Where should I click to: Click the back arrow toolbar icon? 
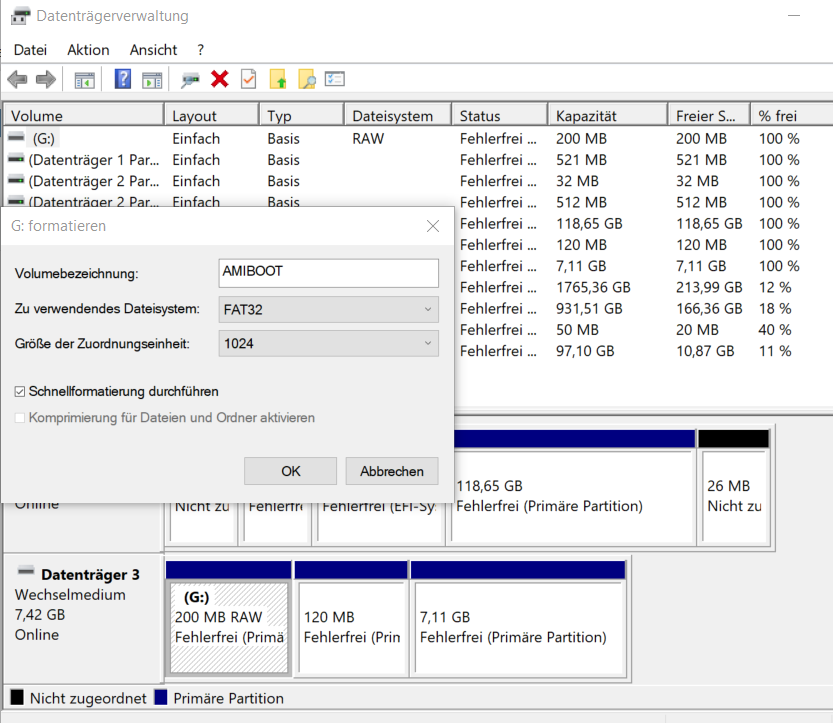click(17, 80)
